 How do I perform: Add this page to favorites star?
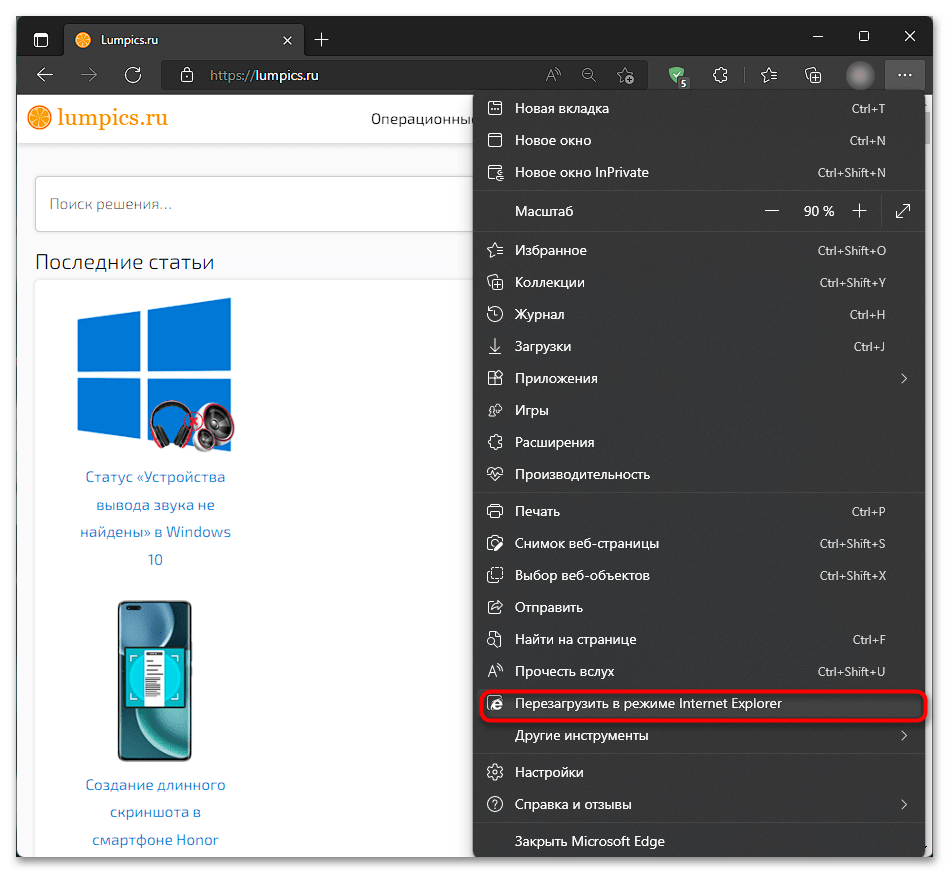tap(625, 75)
